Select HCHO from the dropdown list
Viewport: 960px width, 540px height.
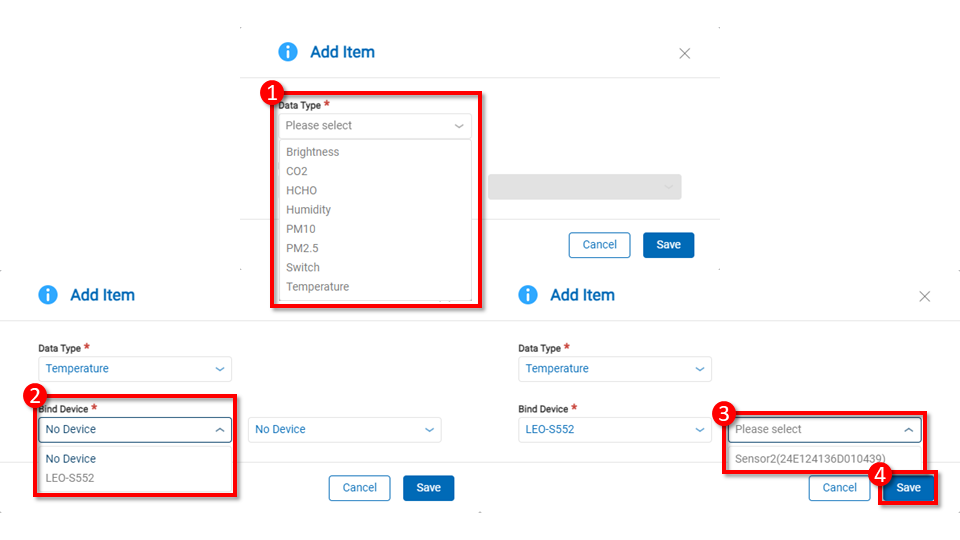tap(301, 190)
